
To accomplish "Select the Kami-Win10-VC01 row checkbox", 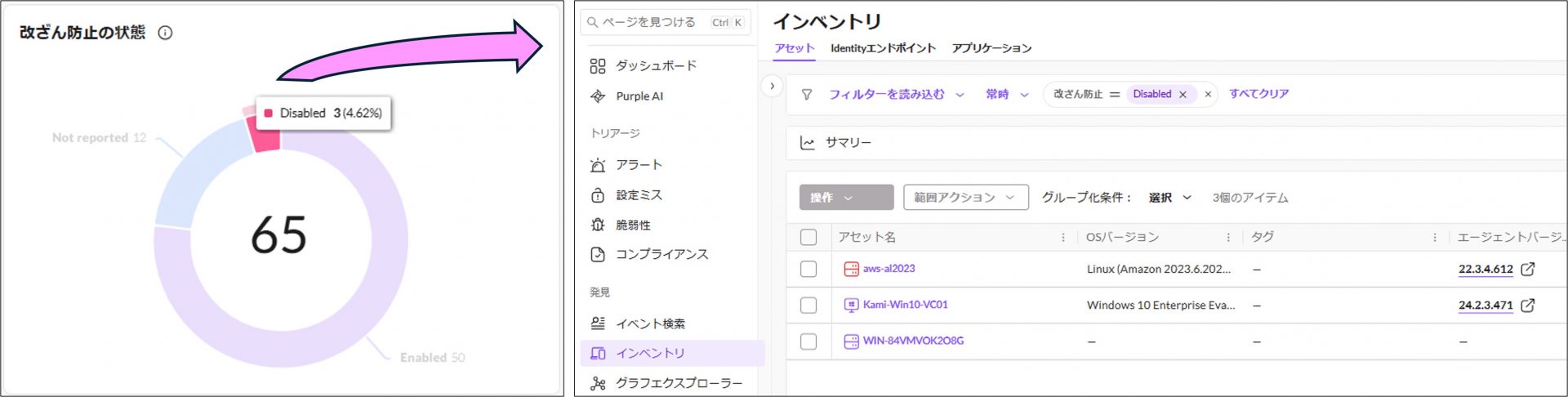I will pos(808,305).
